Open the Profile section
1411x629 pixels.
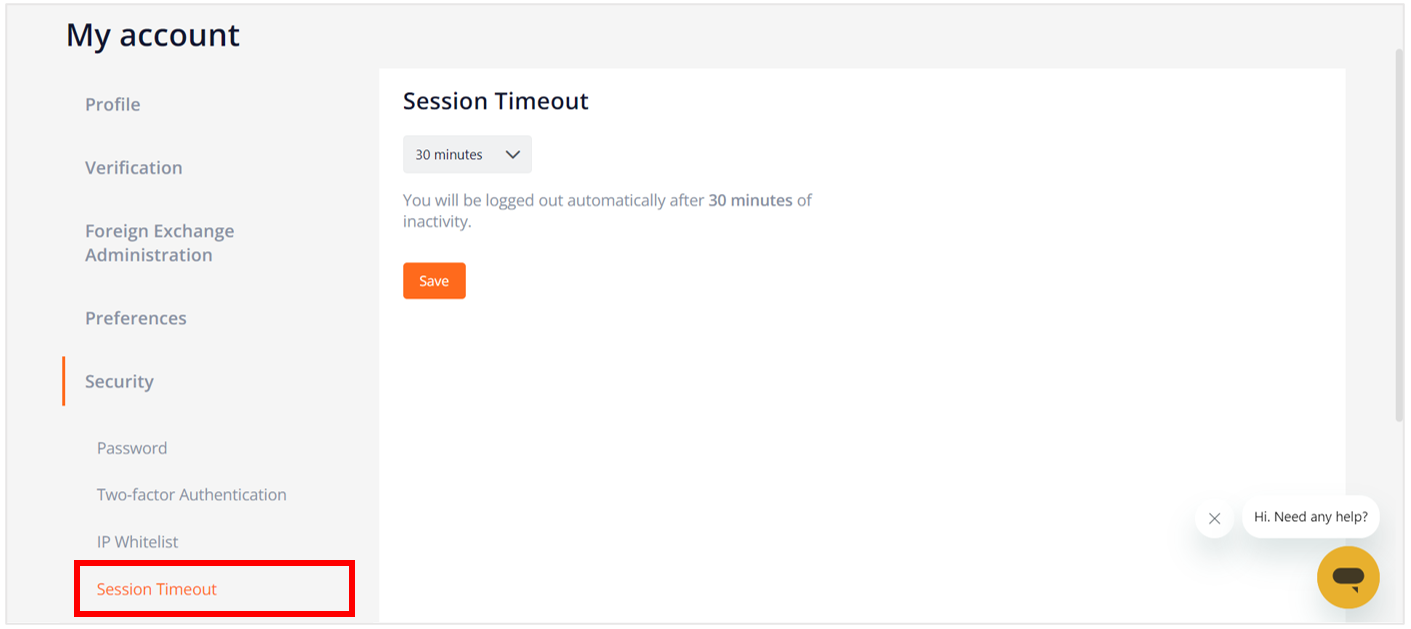pos(113,105)
